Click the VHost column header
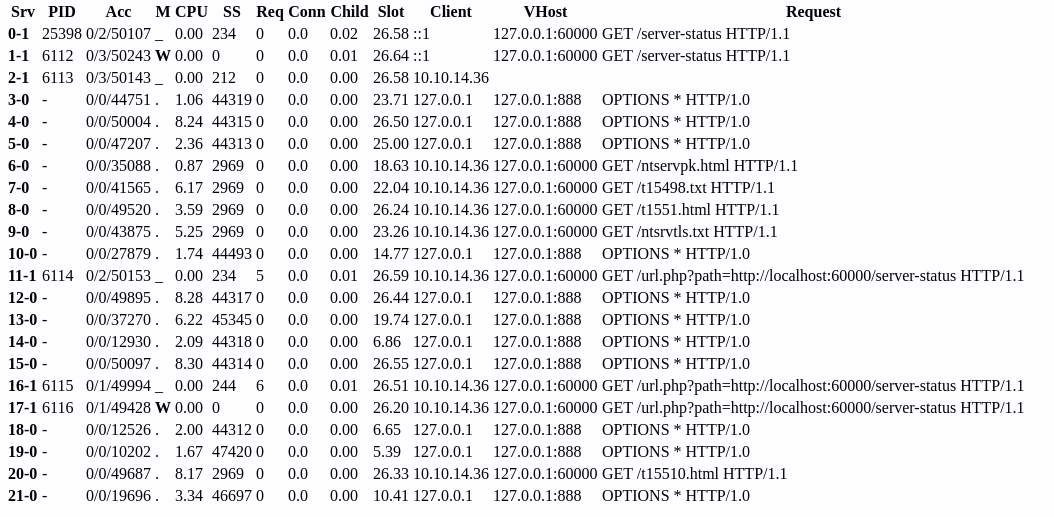 (x=545, y=12)
